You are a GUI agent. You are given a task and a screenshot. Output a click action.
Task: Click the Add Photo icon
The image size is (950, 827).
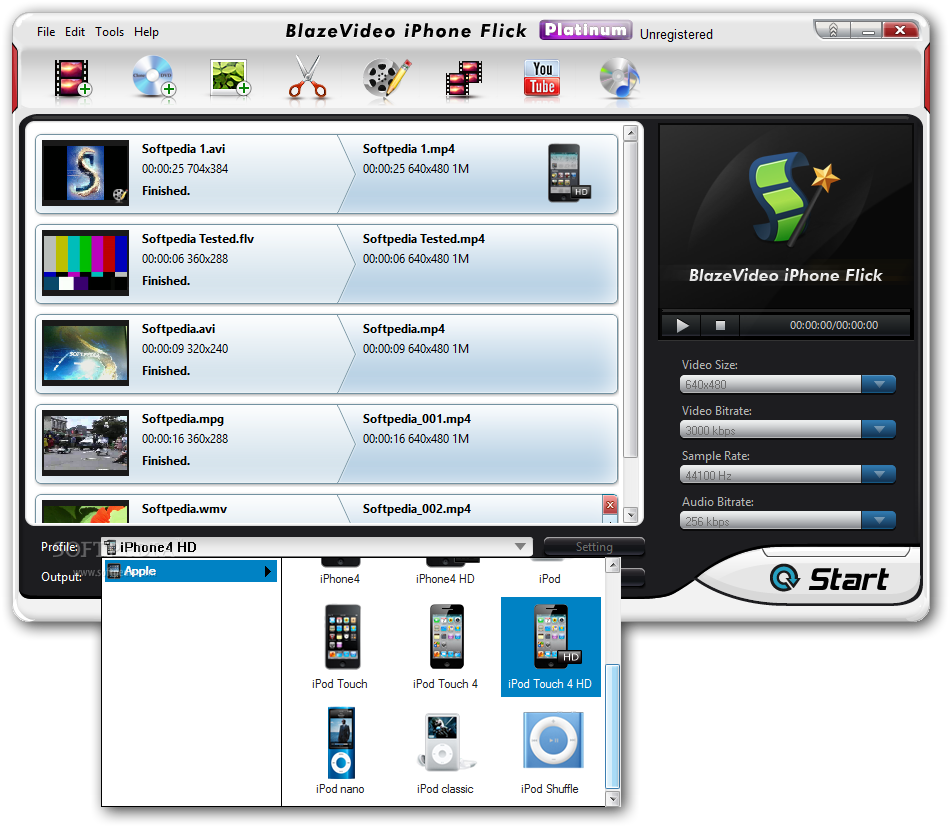click(x=230, y=78)
